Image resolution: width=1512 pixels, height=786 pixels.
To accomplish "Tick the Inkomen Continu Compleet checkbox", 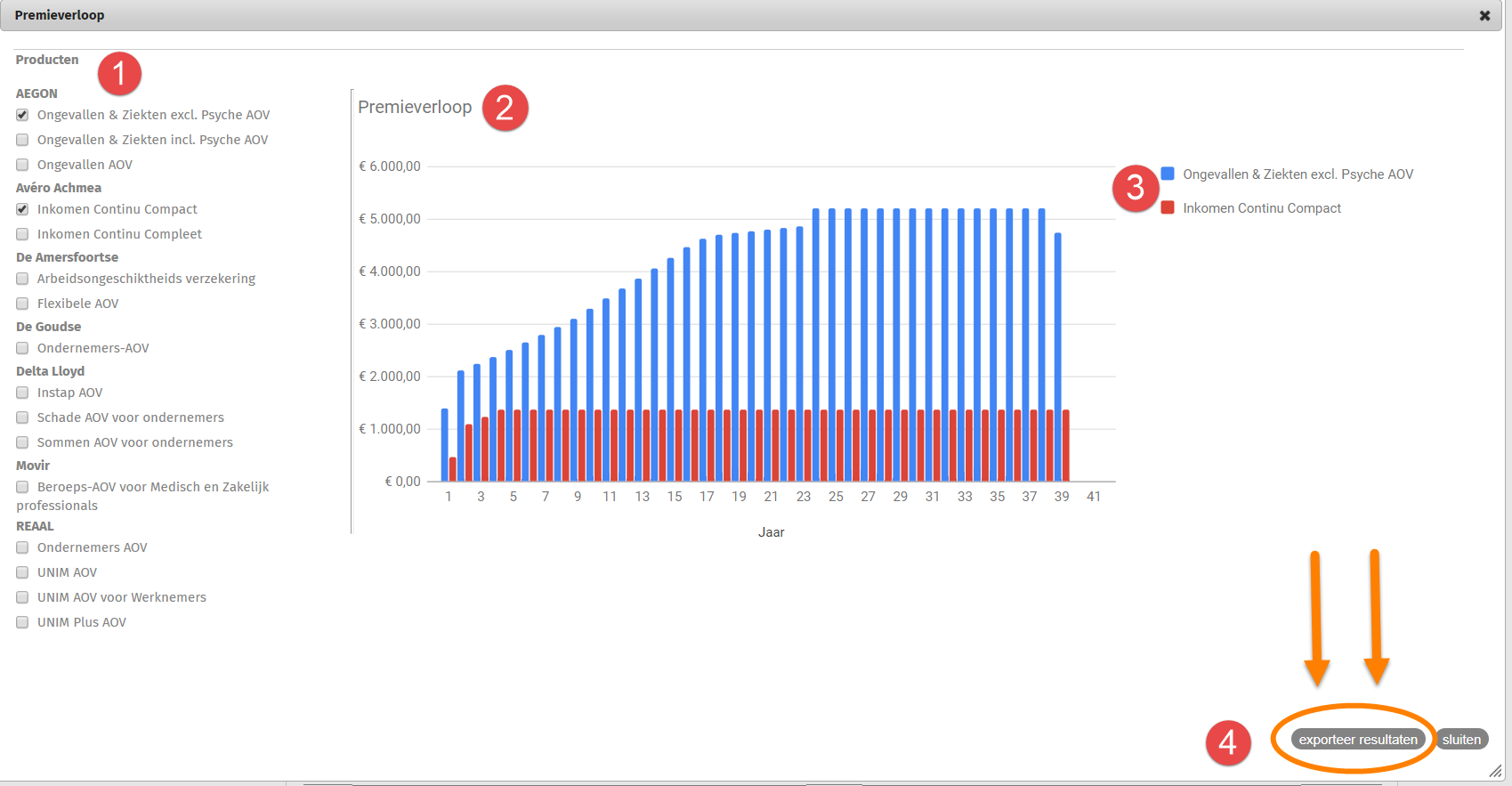I will (22, 234).
